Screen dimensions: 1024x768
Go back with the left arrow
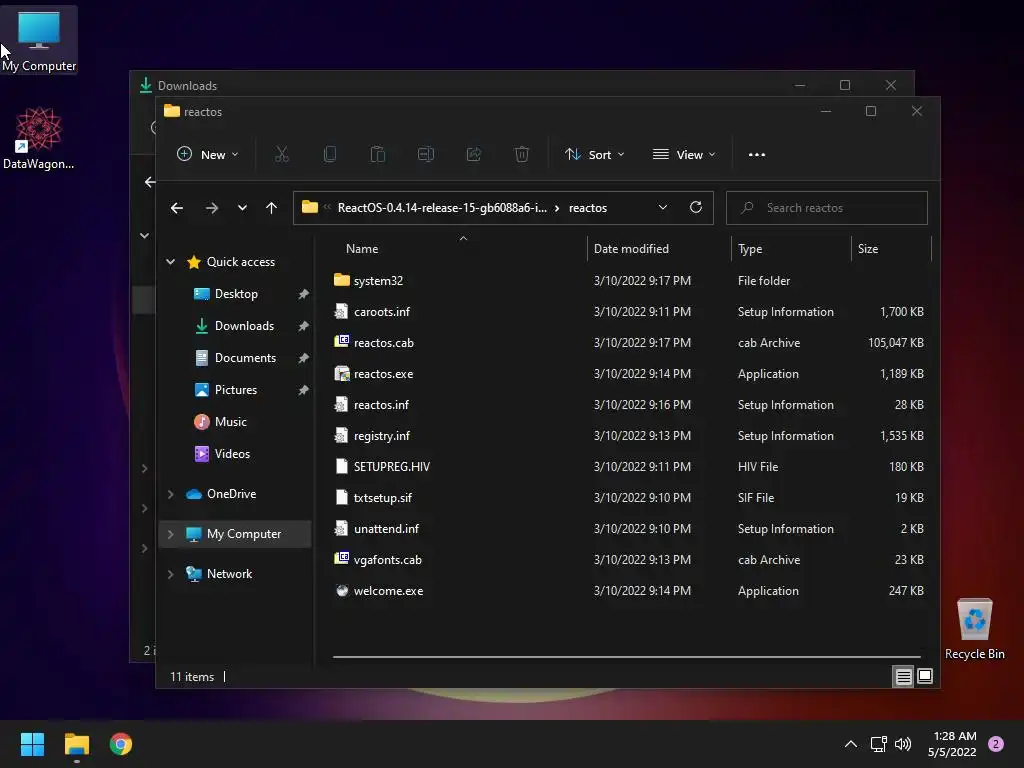point(176,208)
